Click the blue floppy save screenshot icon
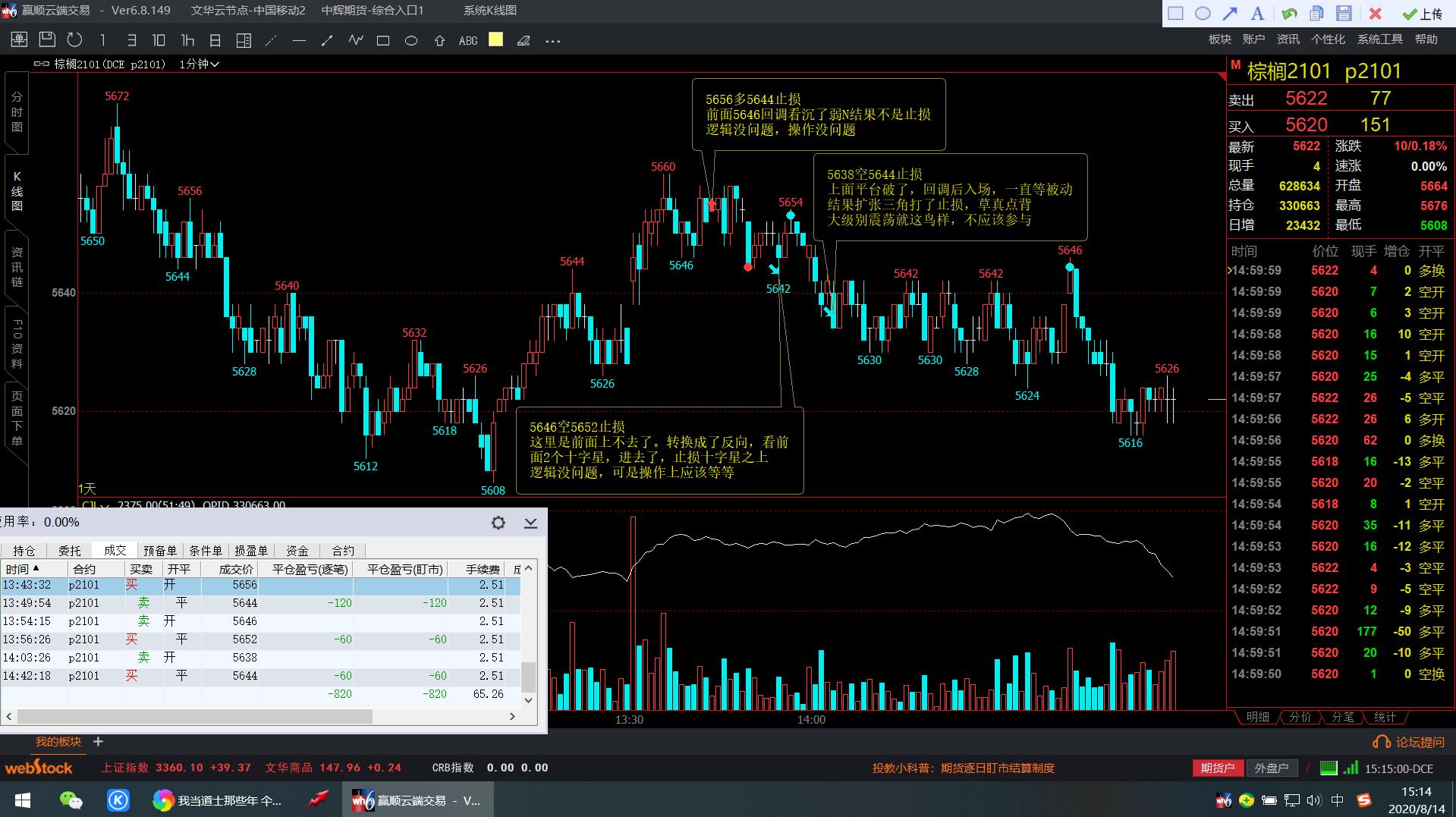This screenshot has width=1456, height=817. coord(1344,14)
